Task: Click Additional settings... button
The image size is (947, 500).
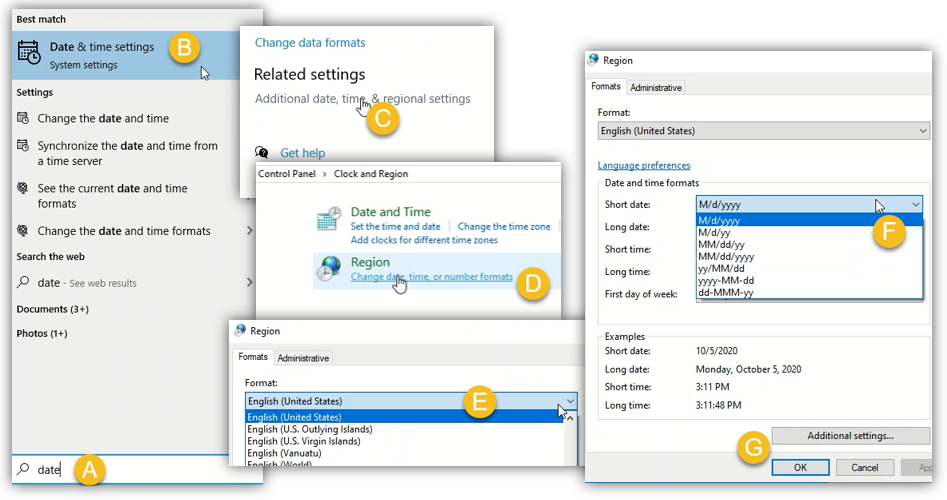Action: [x=850, y=435]
